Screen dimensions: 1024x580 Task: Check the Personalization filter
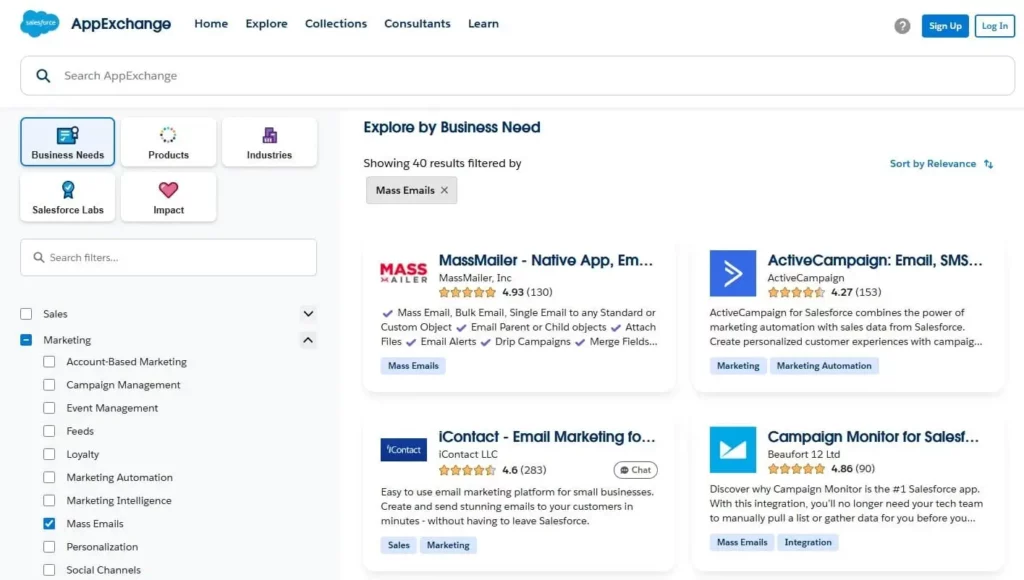[49, 547]
